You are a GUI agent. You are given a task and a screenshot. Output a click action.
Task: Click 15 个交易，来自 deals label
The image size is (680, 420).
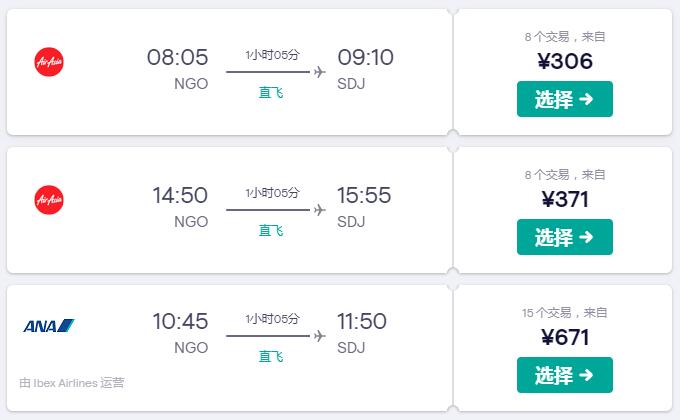point(565,312)
